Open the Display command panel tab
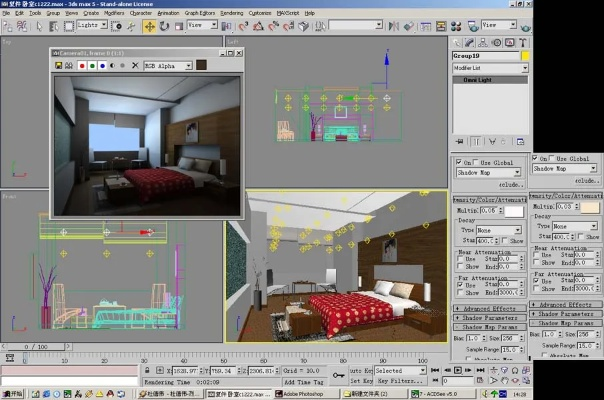 pyautogui.click(x=509, y=43)
